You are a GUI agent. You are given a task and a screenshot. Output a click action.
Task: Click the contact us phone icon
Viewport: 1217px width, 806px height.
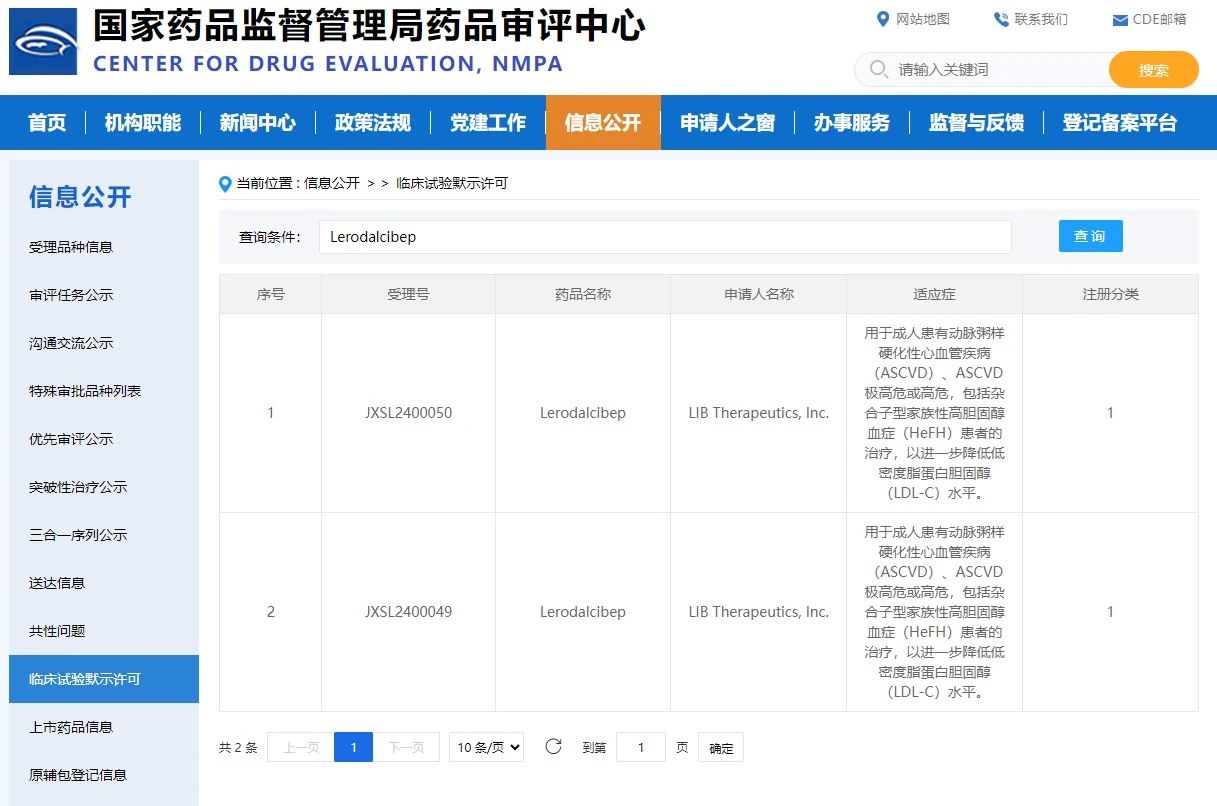1001,19
